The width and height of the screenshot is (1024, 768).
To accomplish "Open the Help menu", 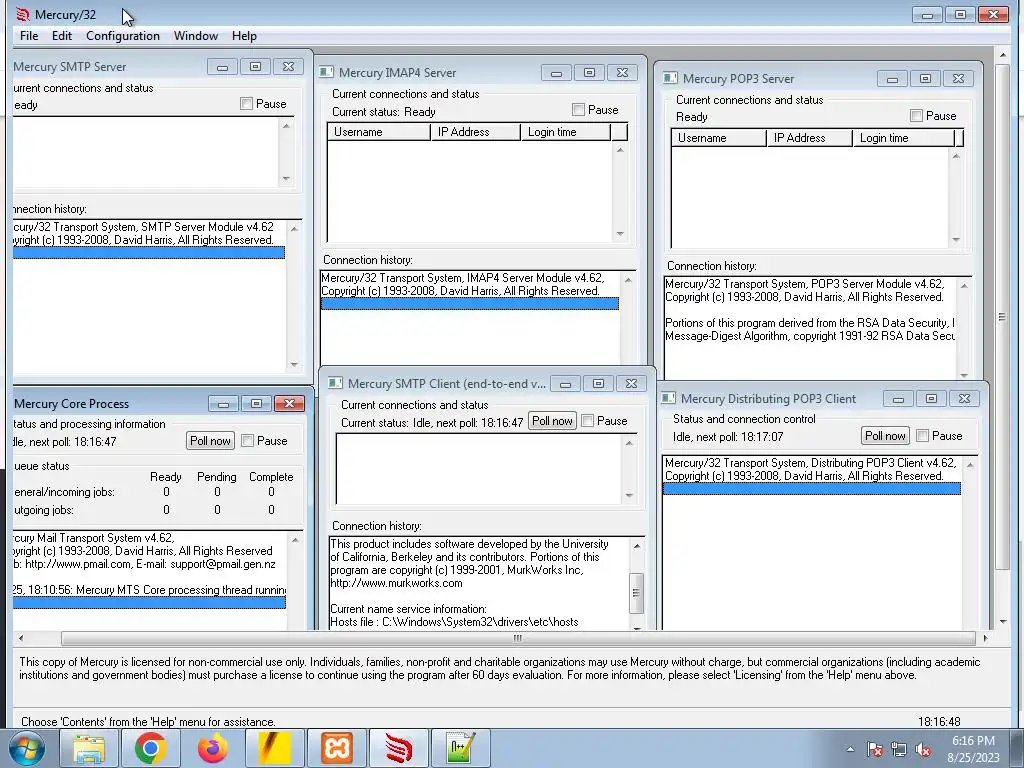I will (244, 36).
